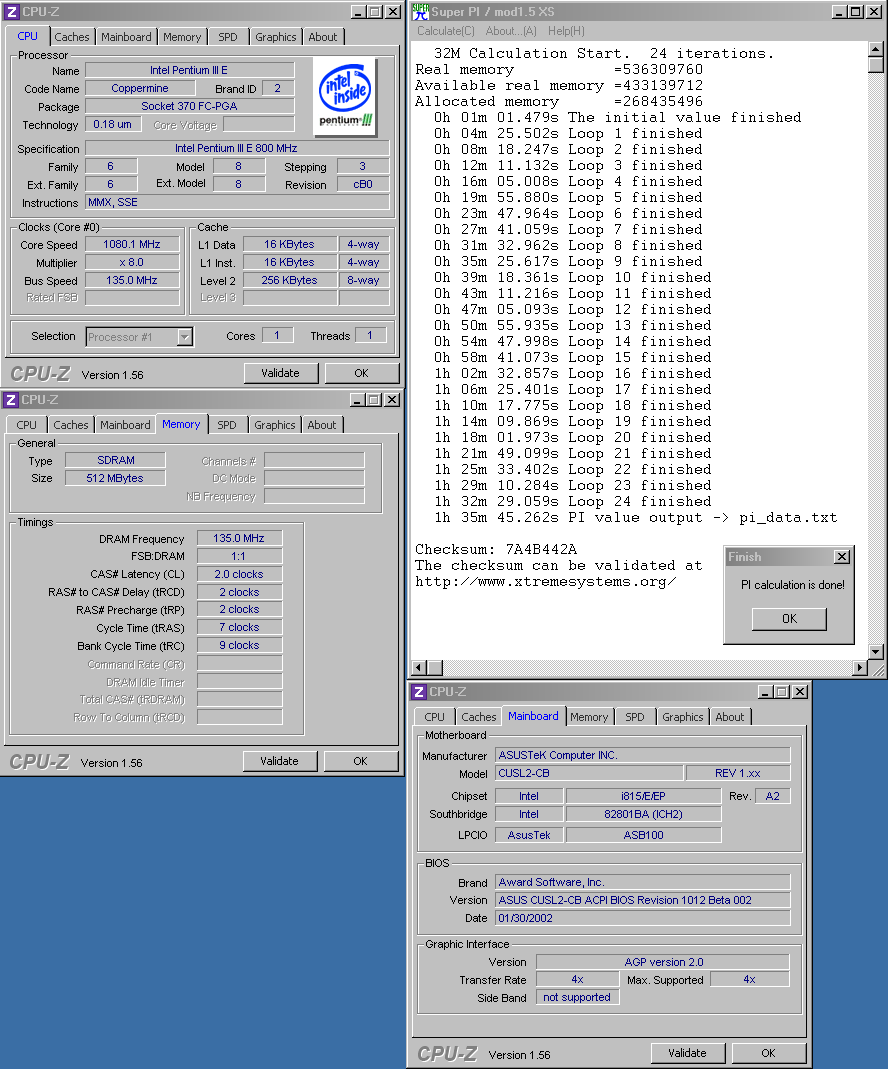Image resolution: width=888 pixels, height=1069 pixels.
Task: Click the Multiplier value x 8.0
Action: (132, 262)
